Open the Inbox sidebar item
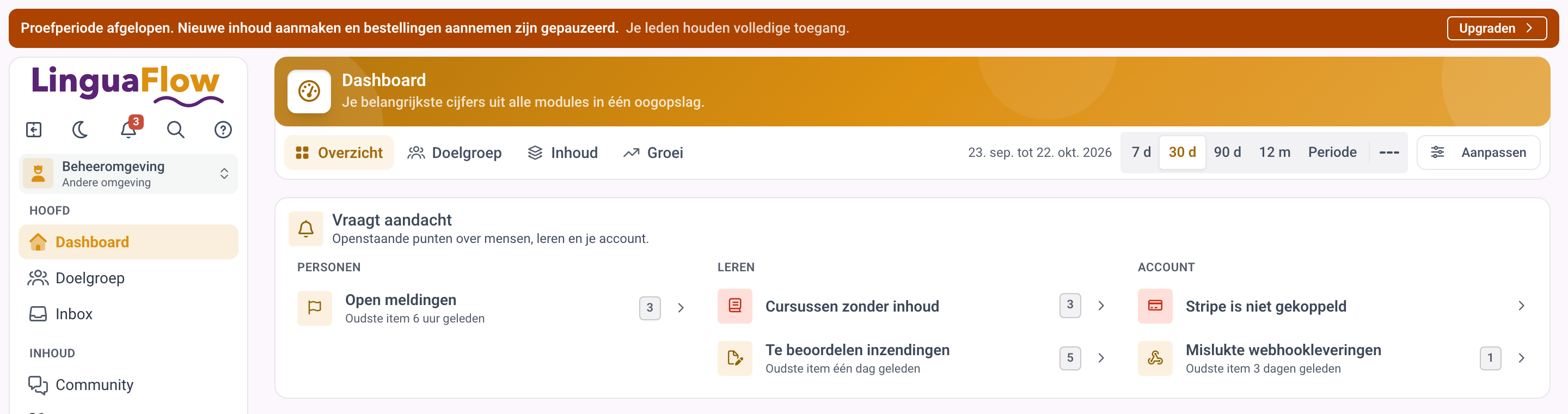 pyautogui.click(x=128, y=314)
